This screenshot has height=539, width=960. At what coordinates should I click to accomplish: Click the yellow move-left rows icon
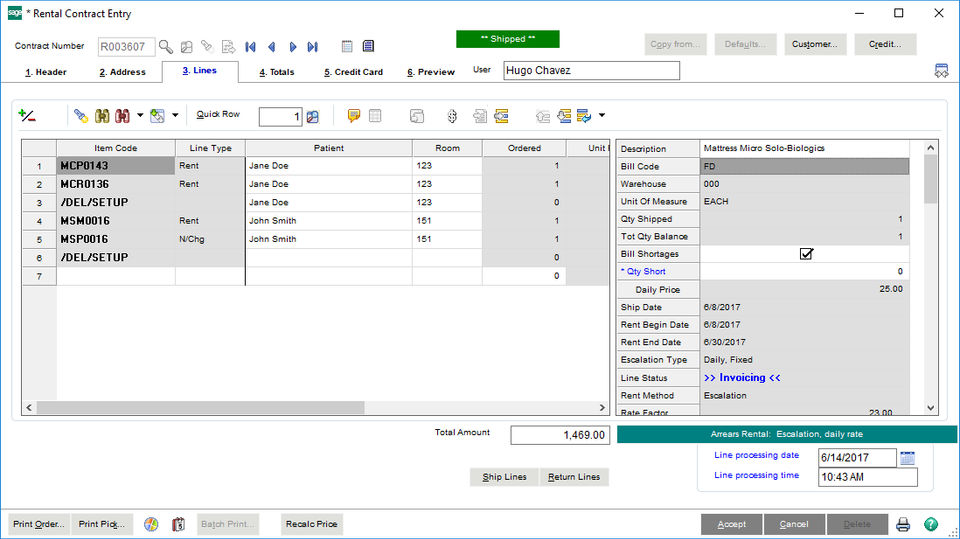tap(501, 116)
